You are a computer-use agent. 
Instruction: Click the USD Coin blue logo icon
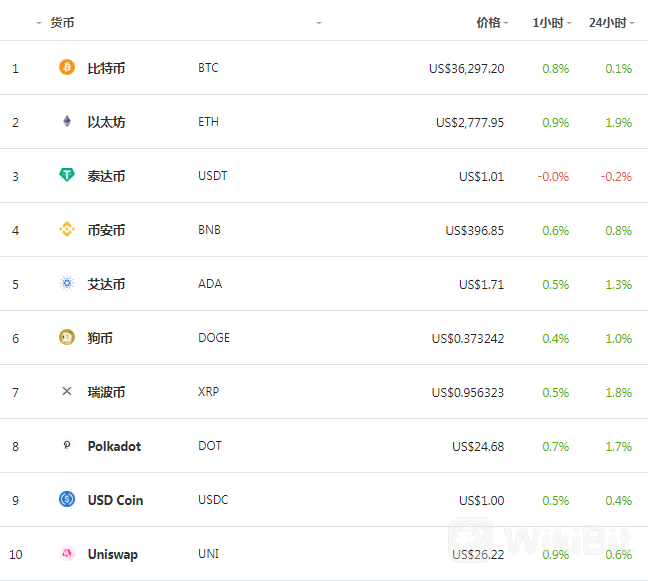[67, 499]
